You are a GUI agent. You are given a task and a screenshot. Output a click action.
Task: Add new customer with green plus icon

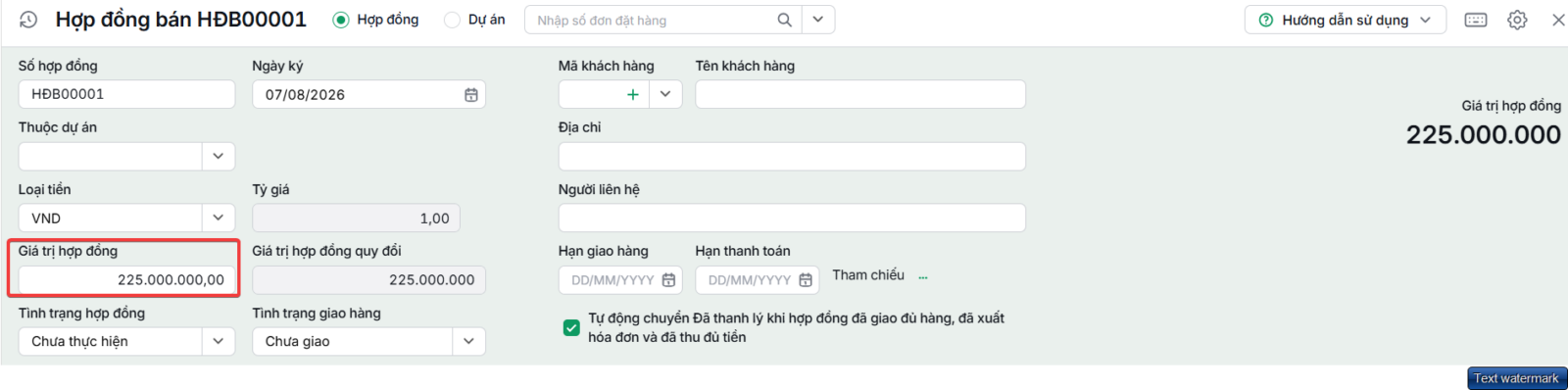coord(633,94)
